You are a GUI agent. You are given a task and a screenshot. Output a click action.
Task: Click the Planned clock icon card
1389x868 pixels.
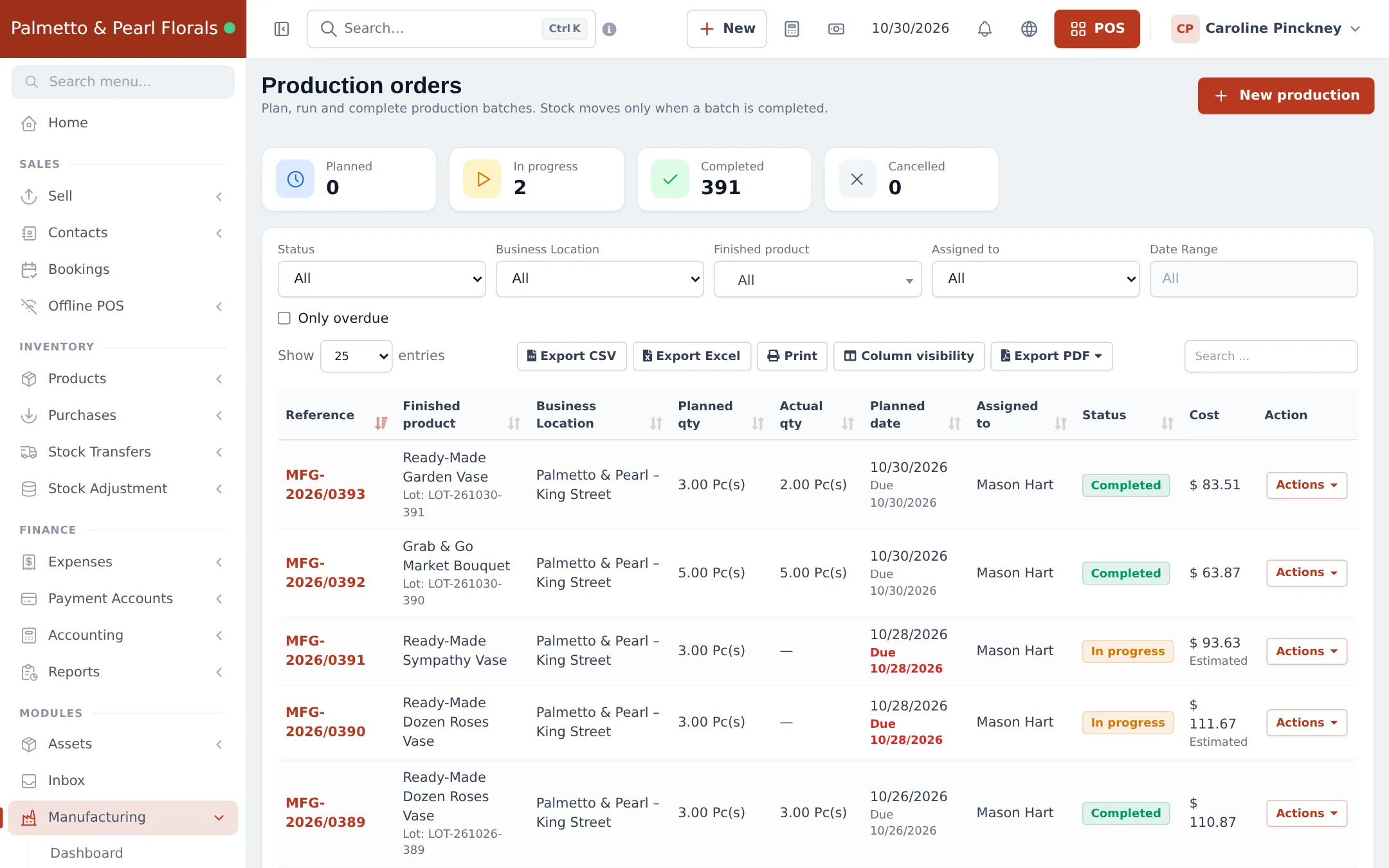pyautogui.click(x=295, y=179)
